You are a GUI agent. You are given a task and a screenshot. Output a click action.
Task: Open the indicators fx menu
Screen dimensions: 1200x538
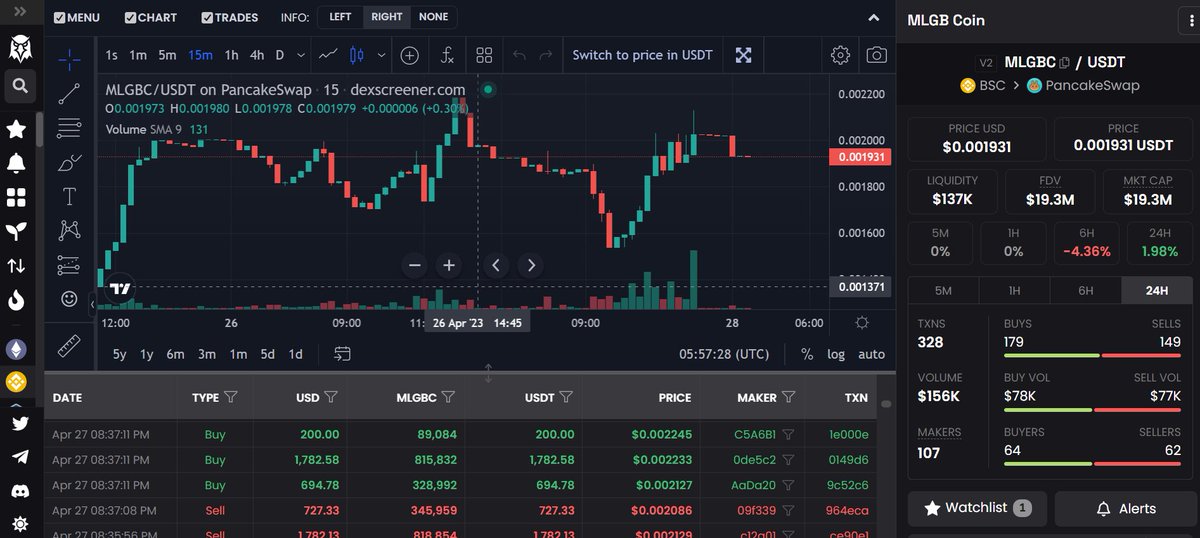pyautogui.click(x=448, y=55)
